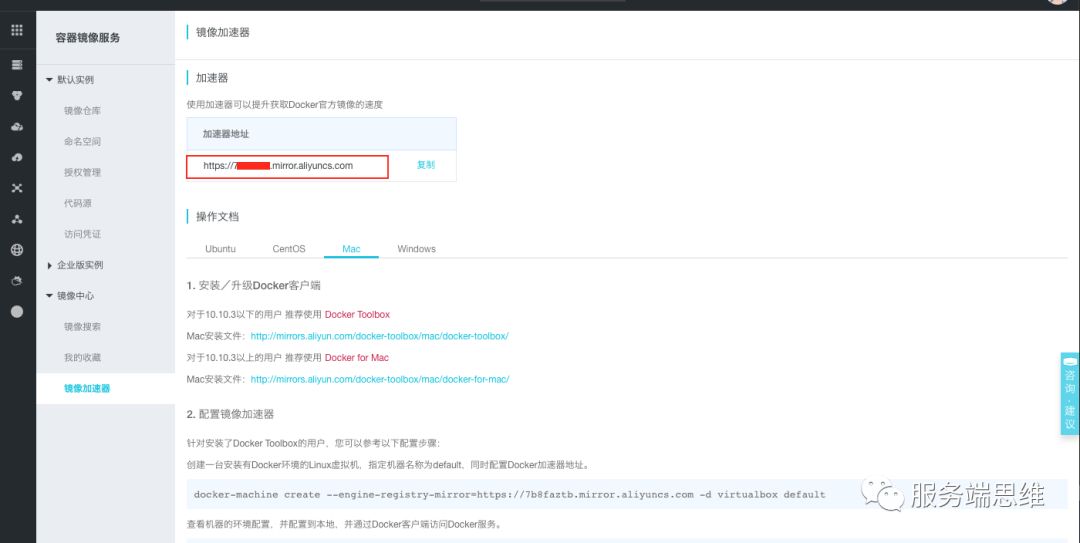1080x543 pixels.
Task: Click heading 2. 配置镜像加速器
Action: click(x=230, y=415)
